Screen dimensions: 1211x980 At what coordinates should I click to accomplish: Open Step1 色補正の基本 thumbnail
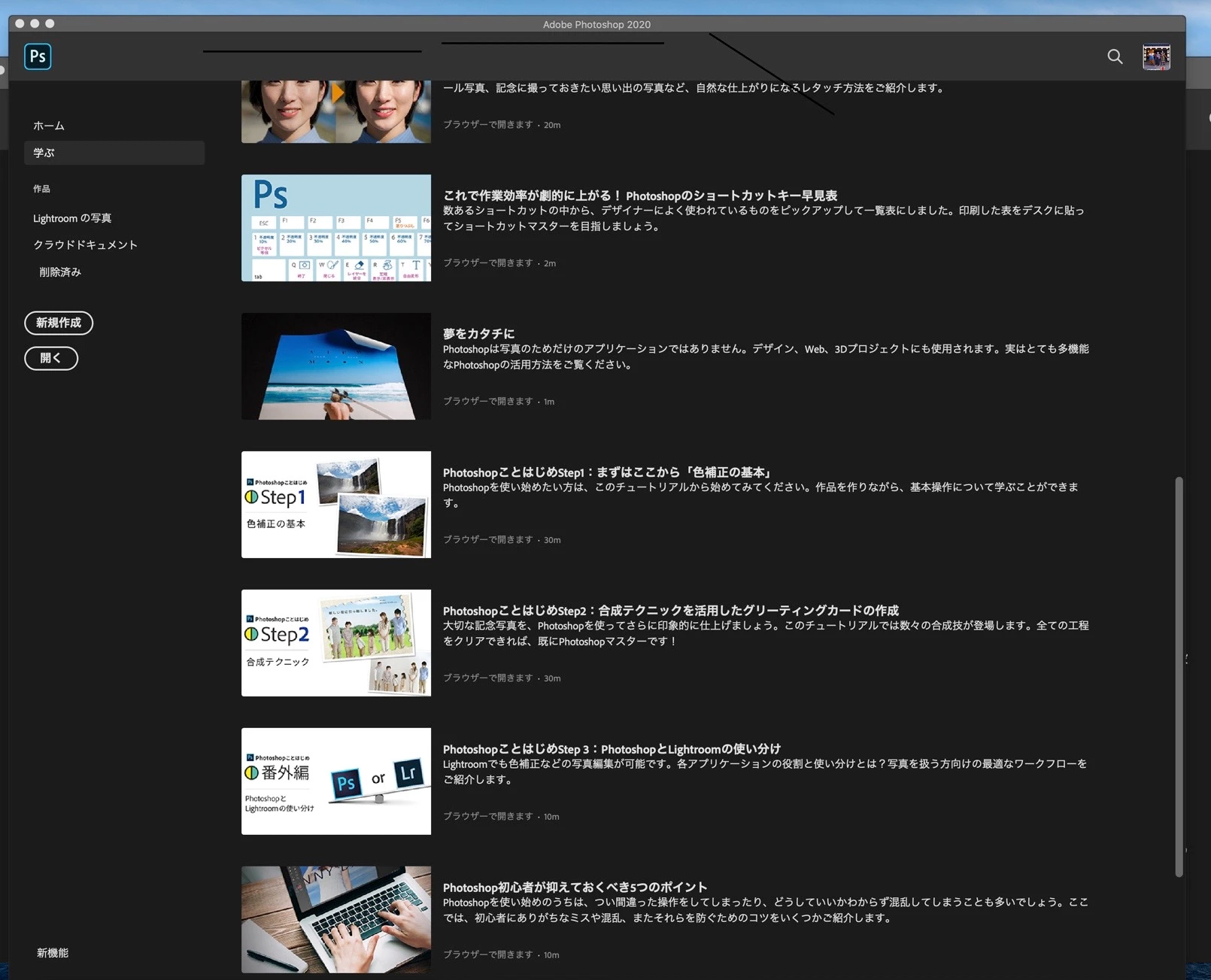tap(336, 505)
